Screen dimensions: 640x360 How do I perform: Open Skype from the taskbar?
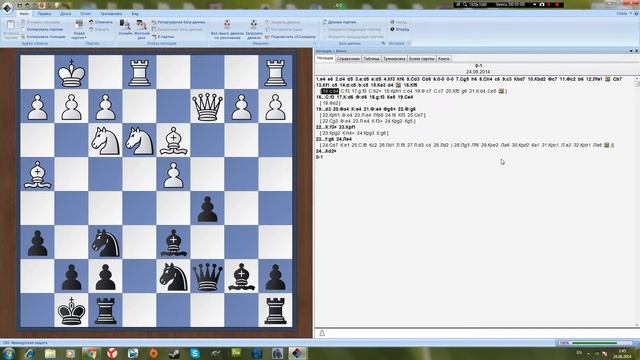point(195,353)
